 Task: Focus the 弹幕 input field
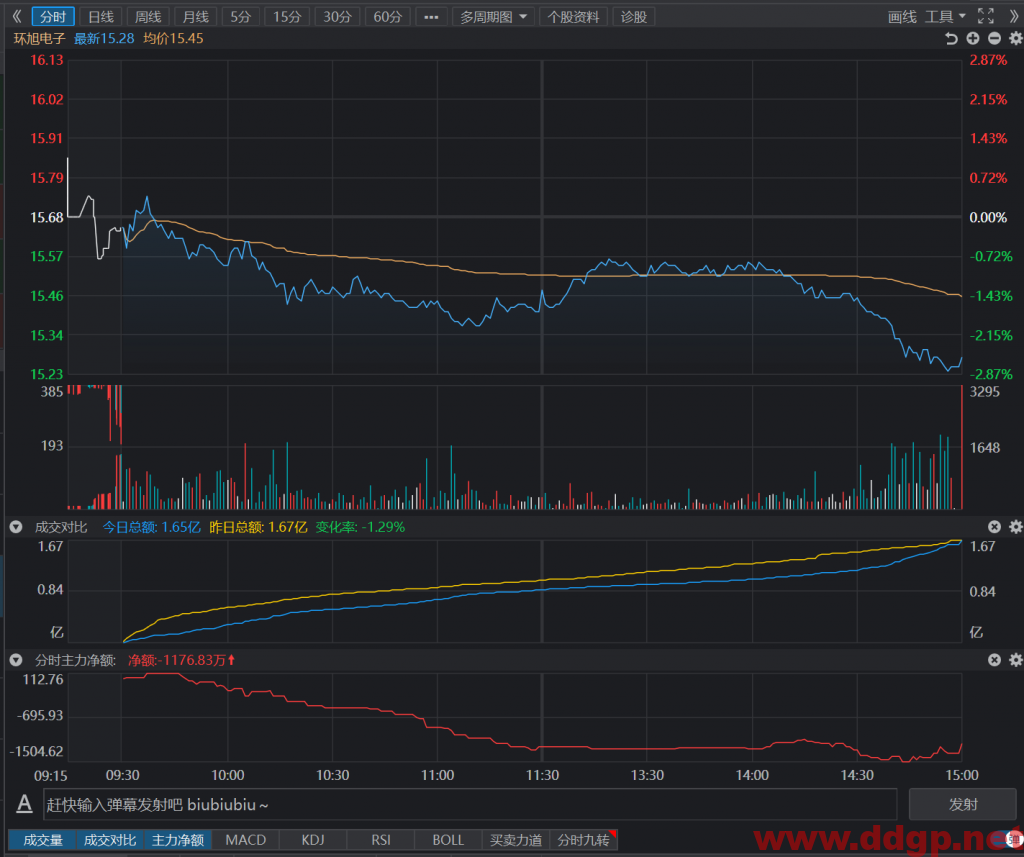(x=470, y=804)
